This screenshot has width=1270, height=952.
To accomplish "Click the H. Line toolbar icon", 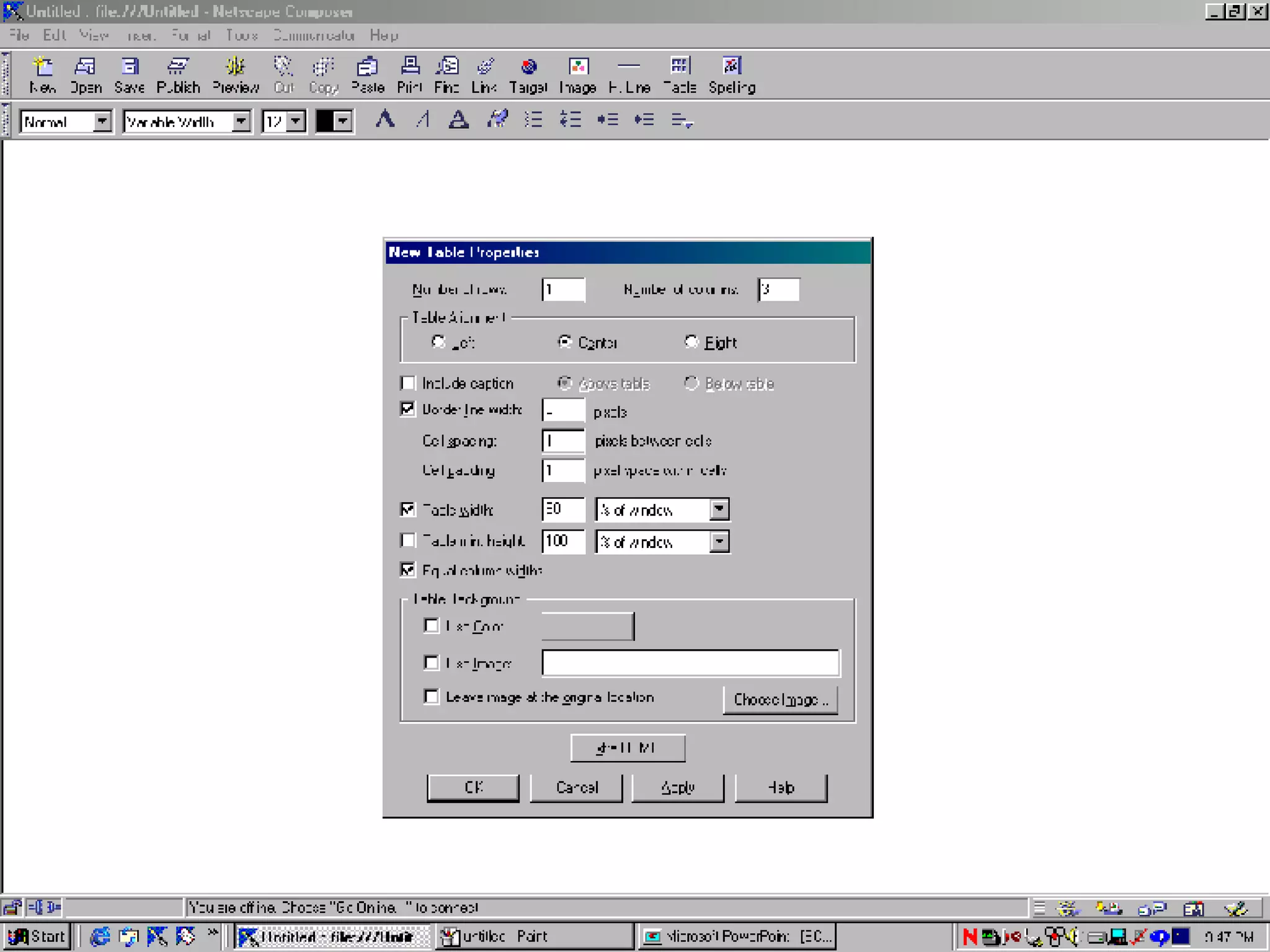I will [x=629, y=74].
